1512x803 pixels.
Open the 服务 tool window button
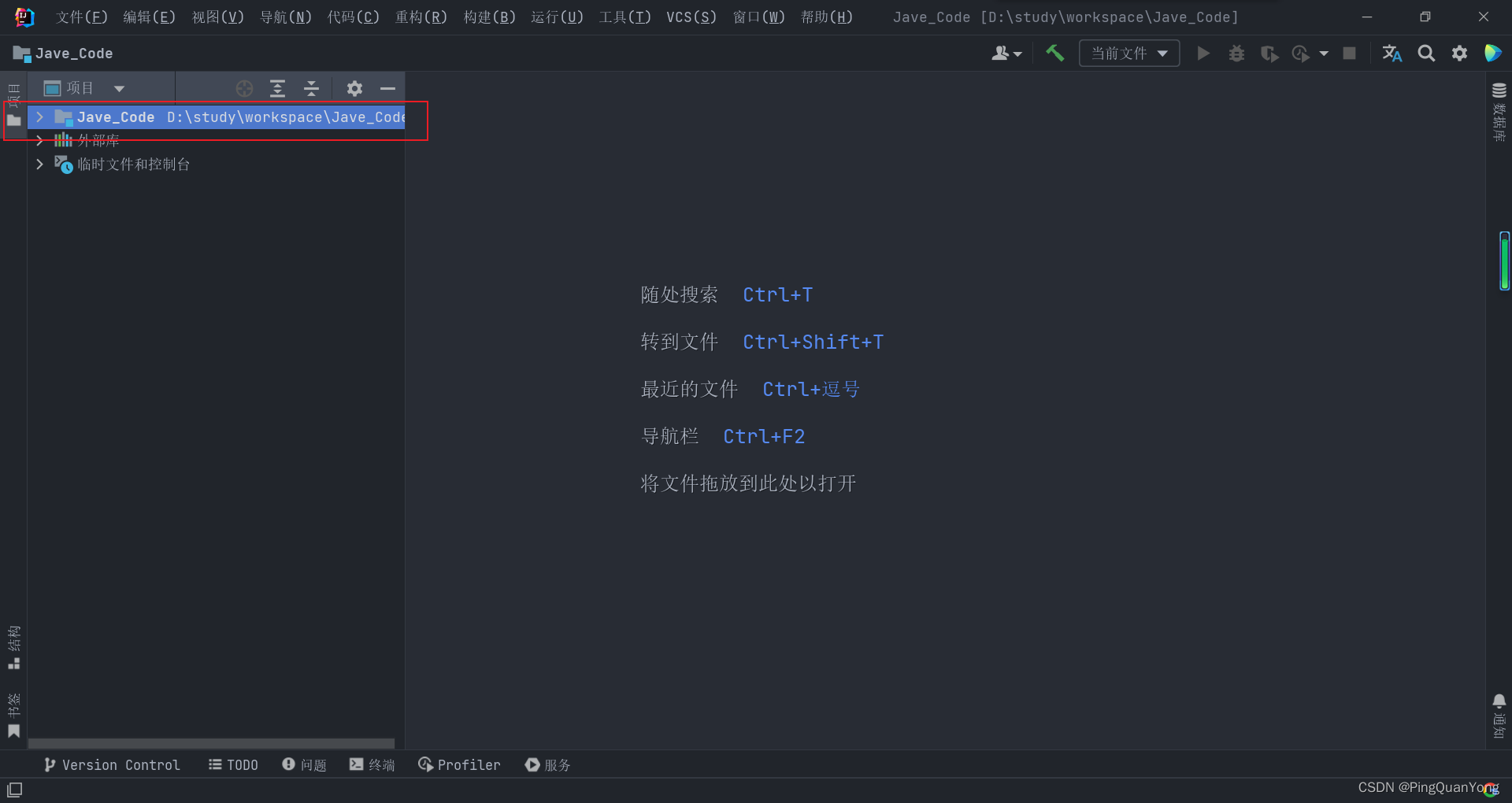pyautogui.click(x=547, y=764)
